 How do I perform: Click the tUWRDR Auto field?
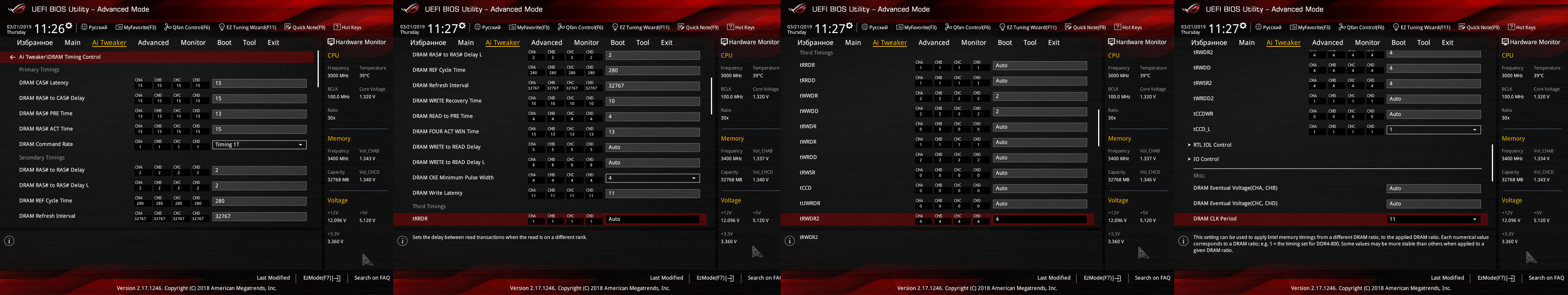[x=1040, y=204]
